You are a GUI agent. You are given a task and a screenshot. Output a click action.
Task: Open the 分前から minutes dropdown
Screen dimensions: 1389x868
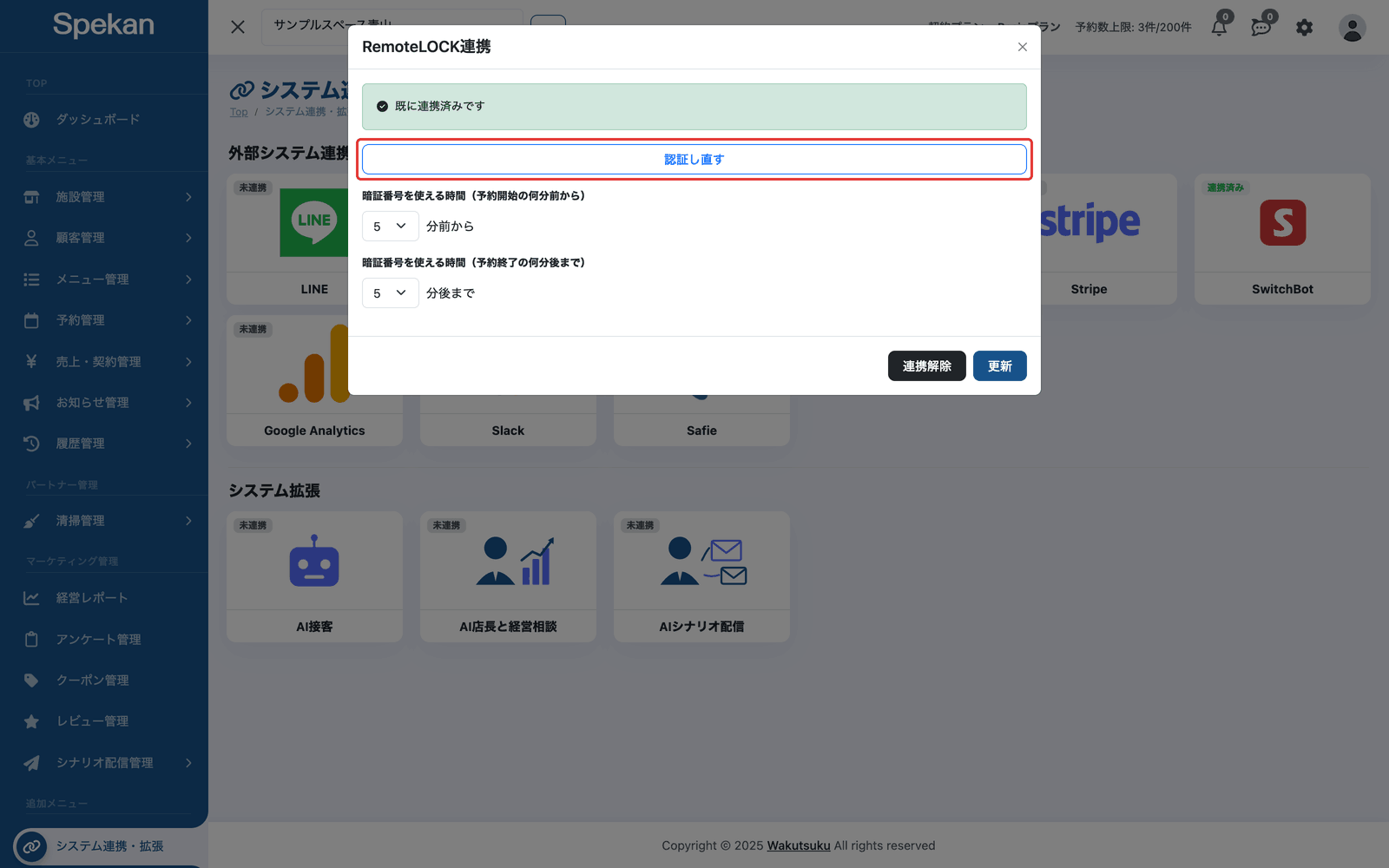coord(390,227)
